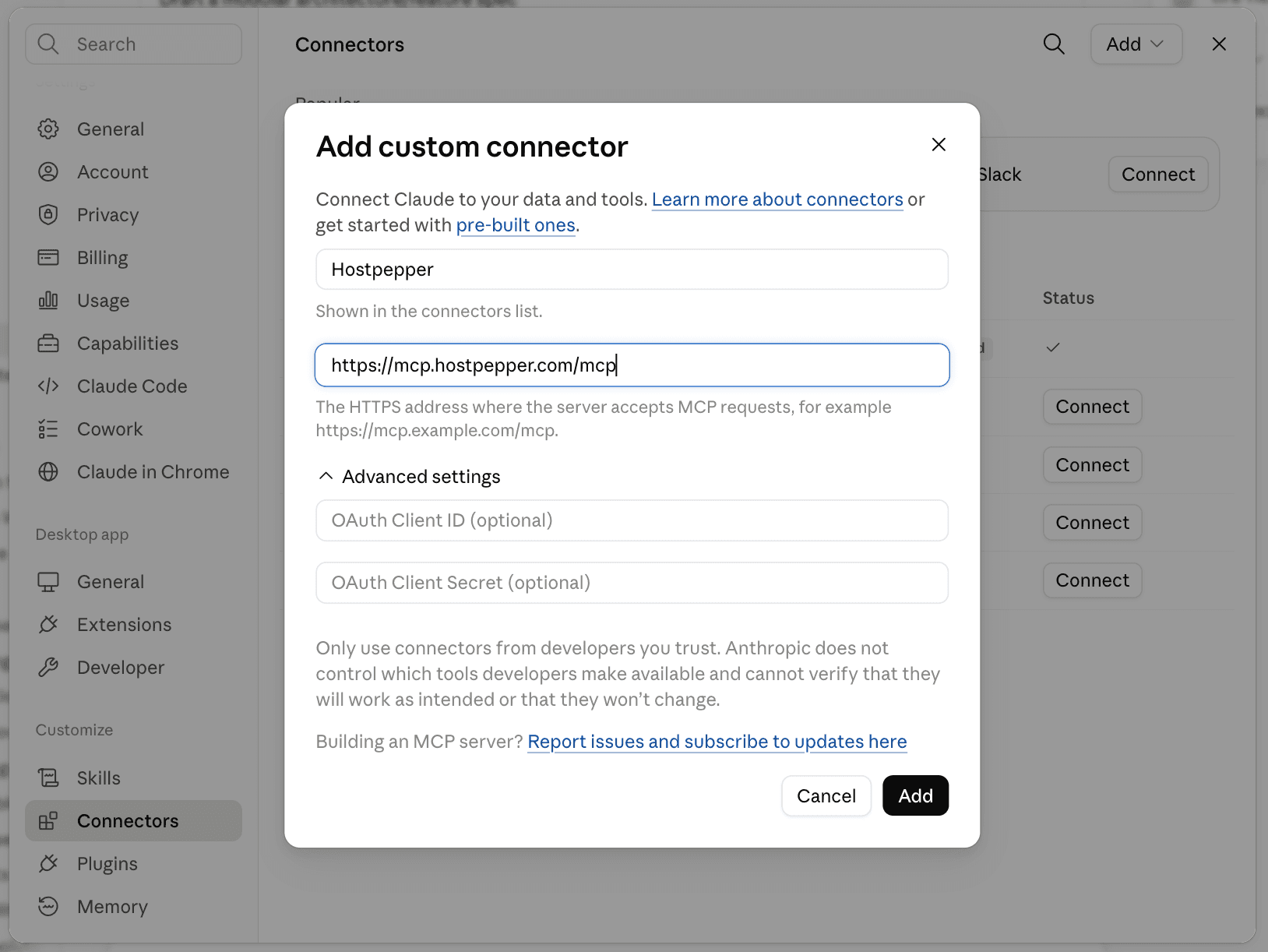Click the Claude in Chrome globe icon
The height and width of the screenshot is (952, 1268).
coord(48,472)
